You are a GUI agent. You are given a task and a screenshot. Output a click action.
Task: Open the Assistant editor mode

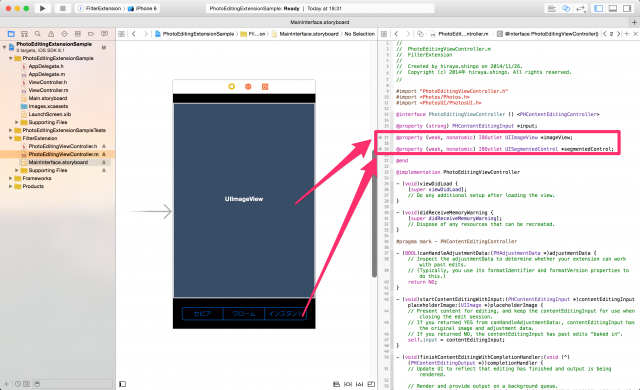click(x=566, y=8)
